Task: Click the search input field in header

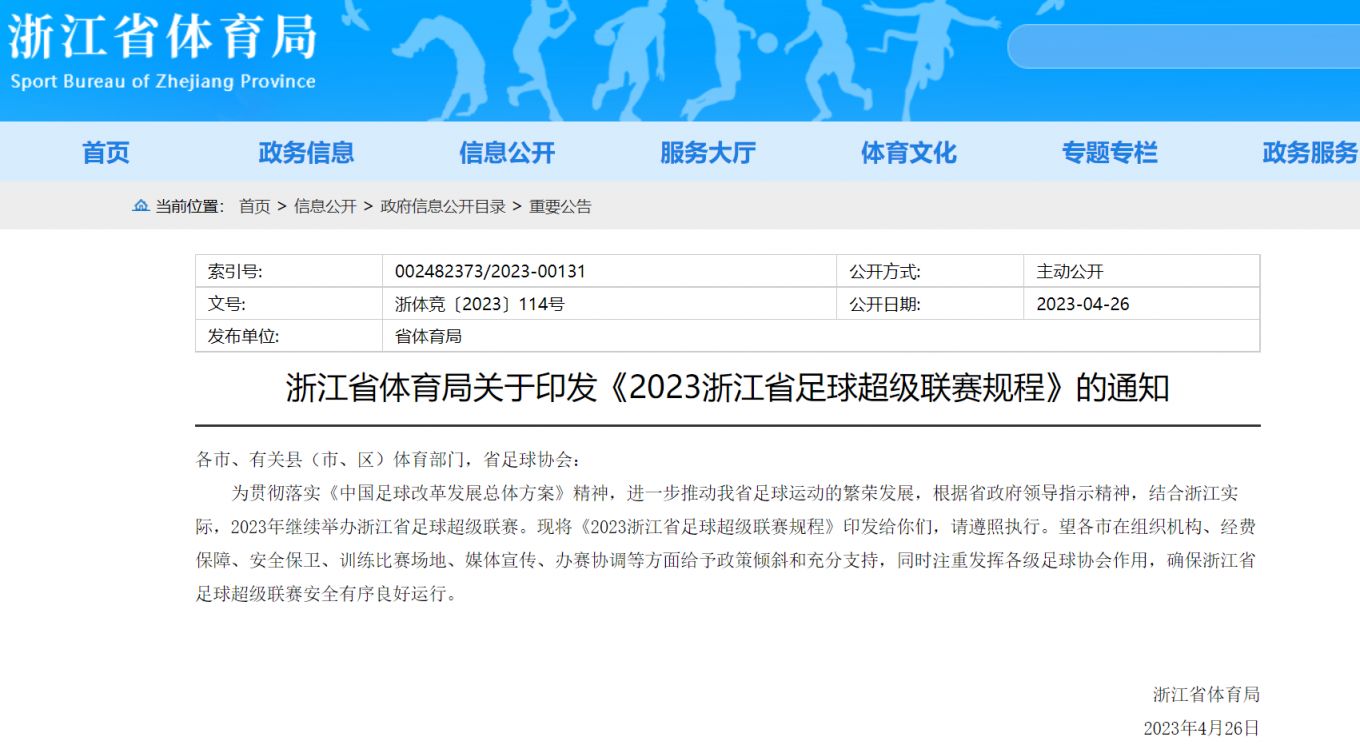Action: tap(1184, 46)
